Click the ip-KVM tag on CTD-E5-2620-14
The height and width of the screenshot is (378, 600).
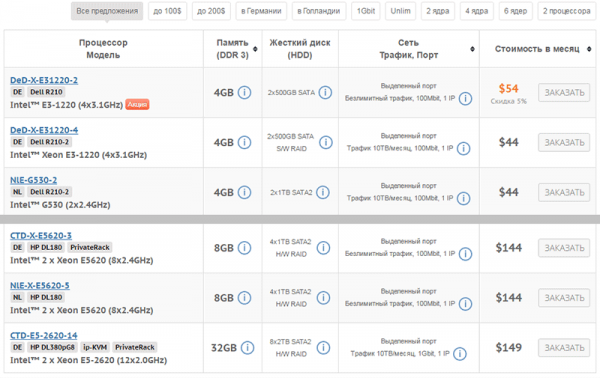coord(95,347)
